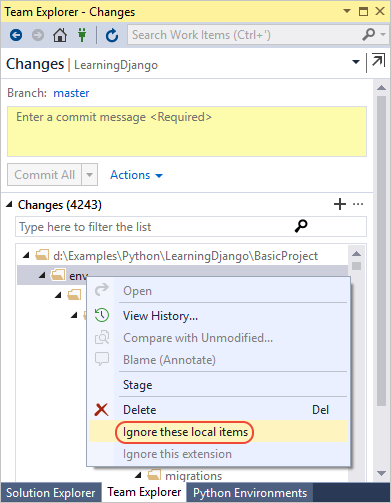Click the search magnifier in Work Items box

[x=369, y=34]
